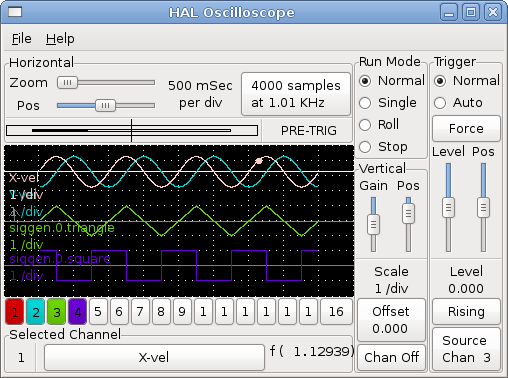Change trigger Source Chan 3

[x=466, y=349]
